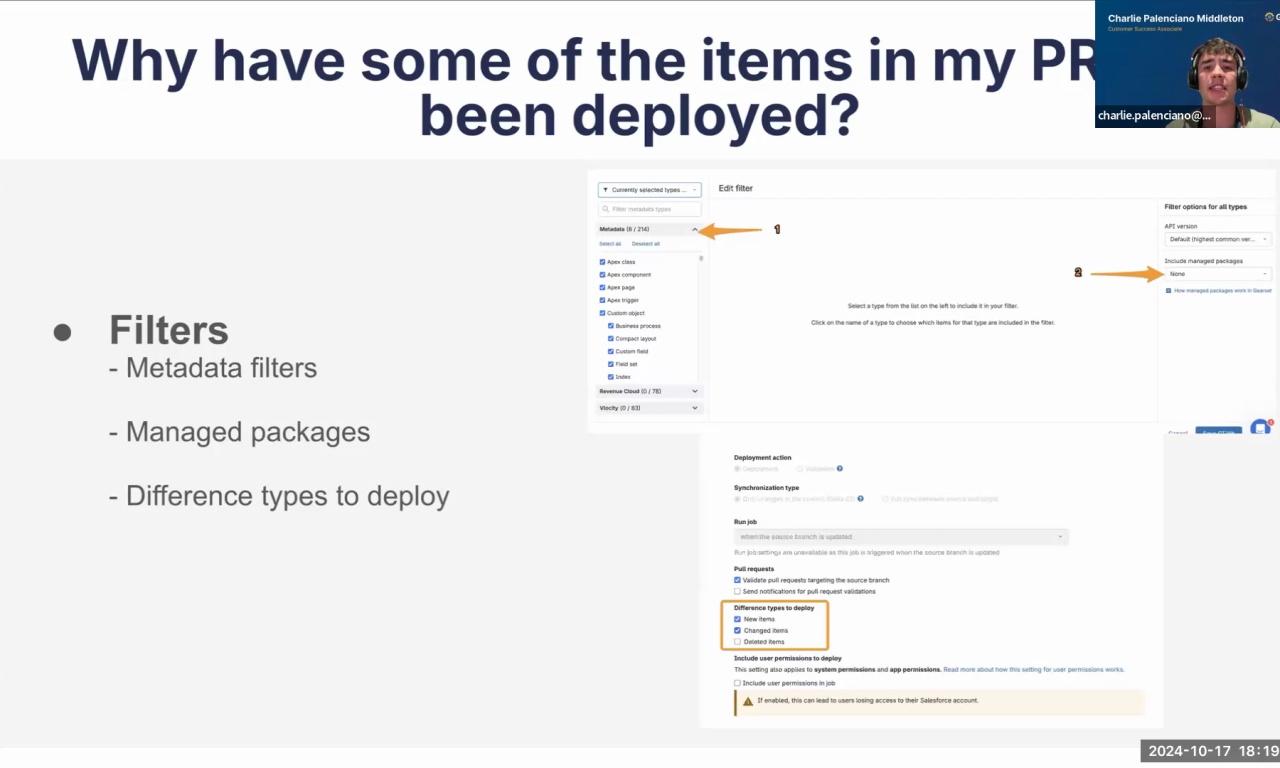
Task: Click the help icon beside Delta CI option
Action: (861, 498)
